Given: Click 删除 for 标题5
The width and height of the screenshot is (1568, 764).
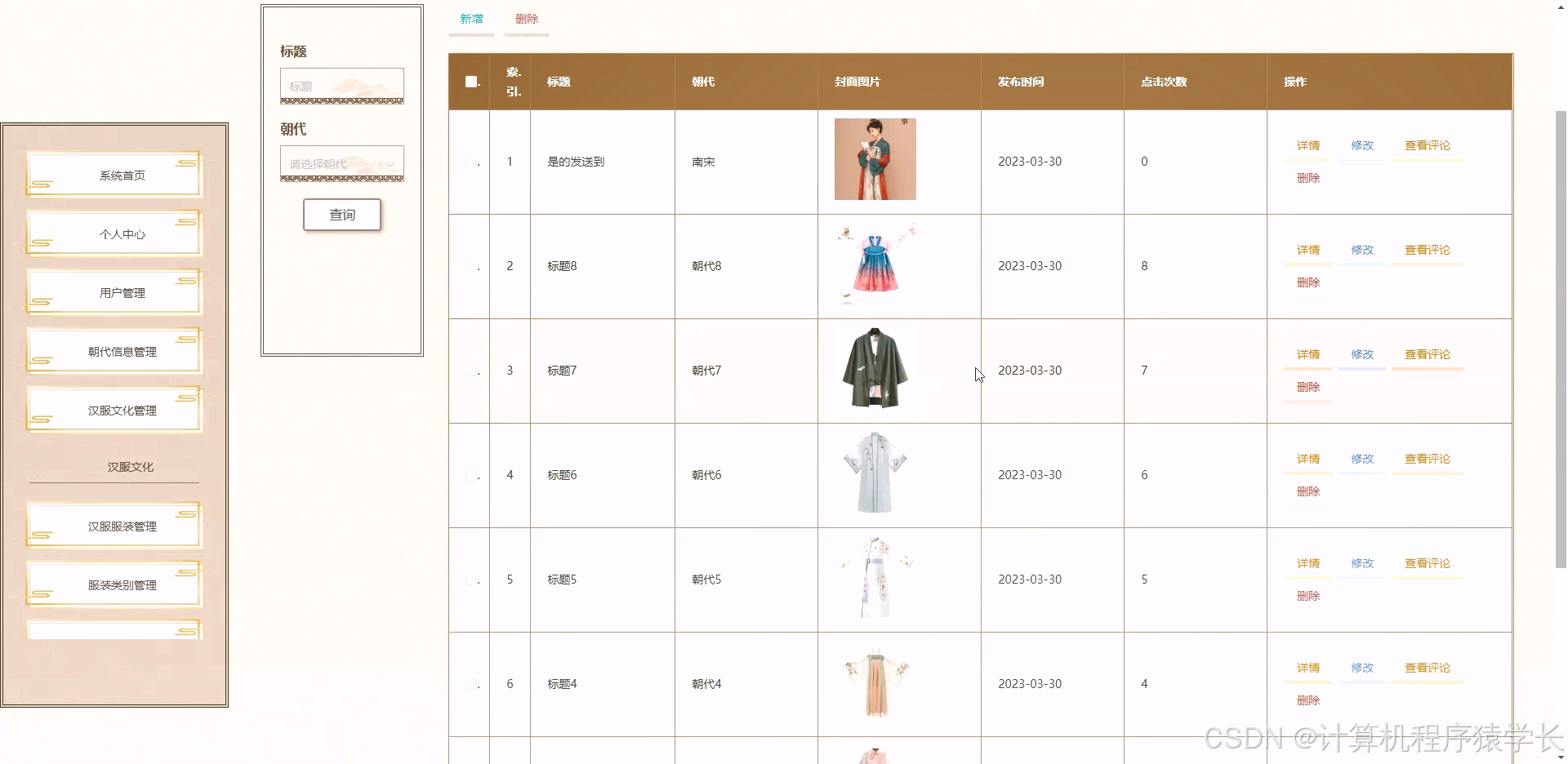Looking at the screenshot, I should [1307, 596].
